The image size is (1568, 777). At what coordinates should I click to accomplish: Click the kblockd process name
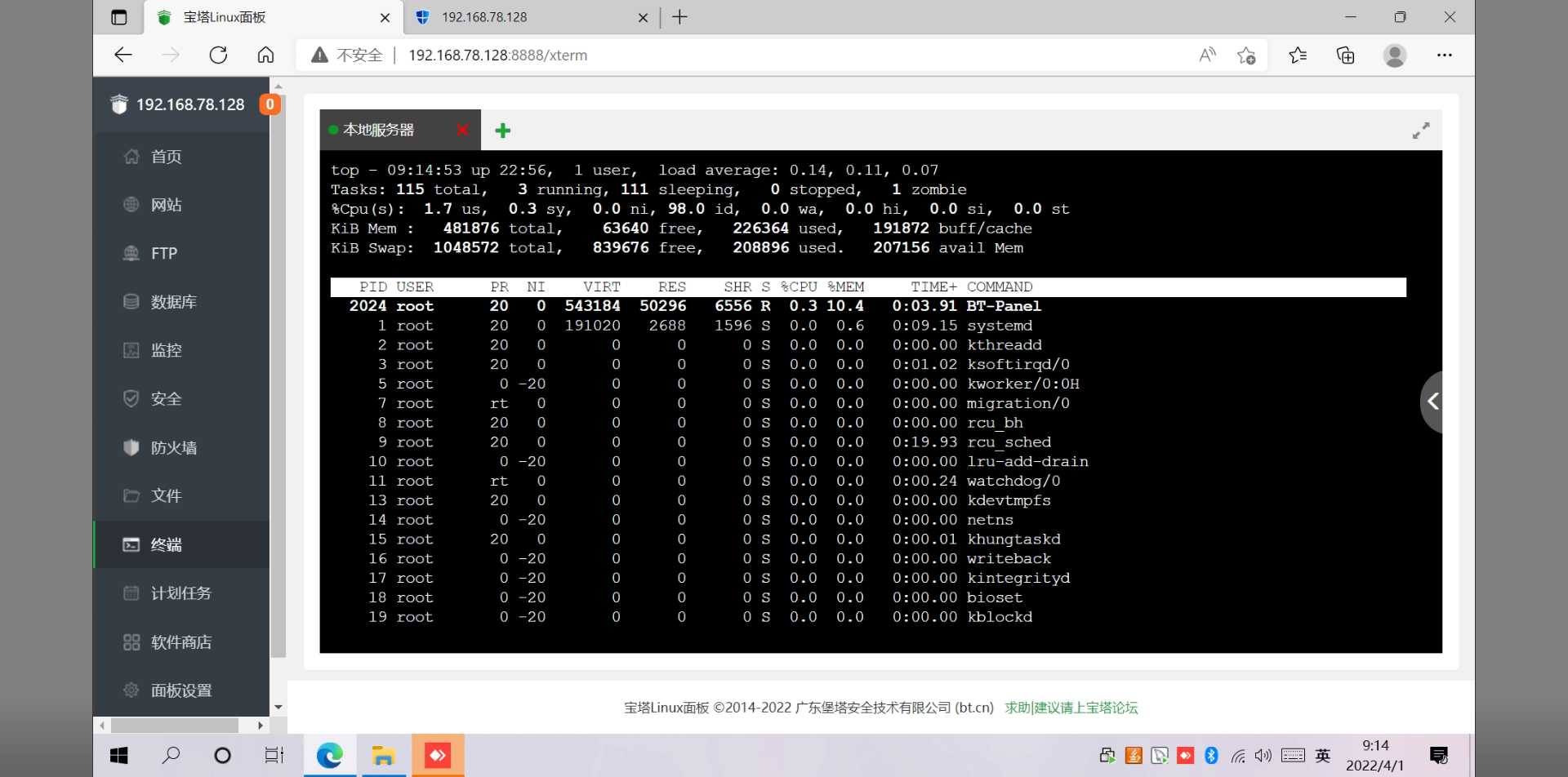[x=1000, y=617]
